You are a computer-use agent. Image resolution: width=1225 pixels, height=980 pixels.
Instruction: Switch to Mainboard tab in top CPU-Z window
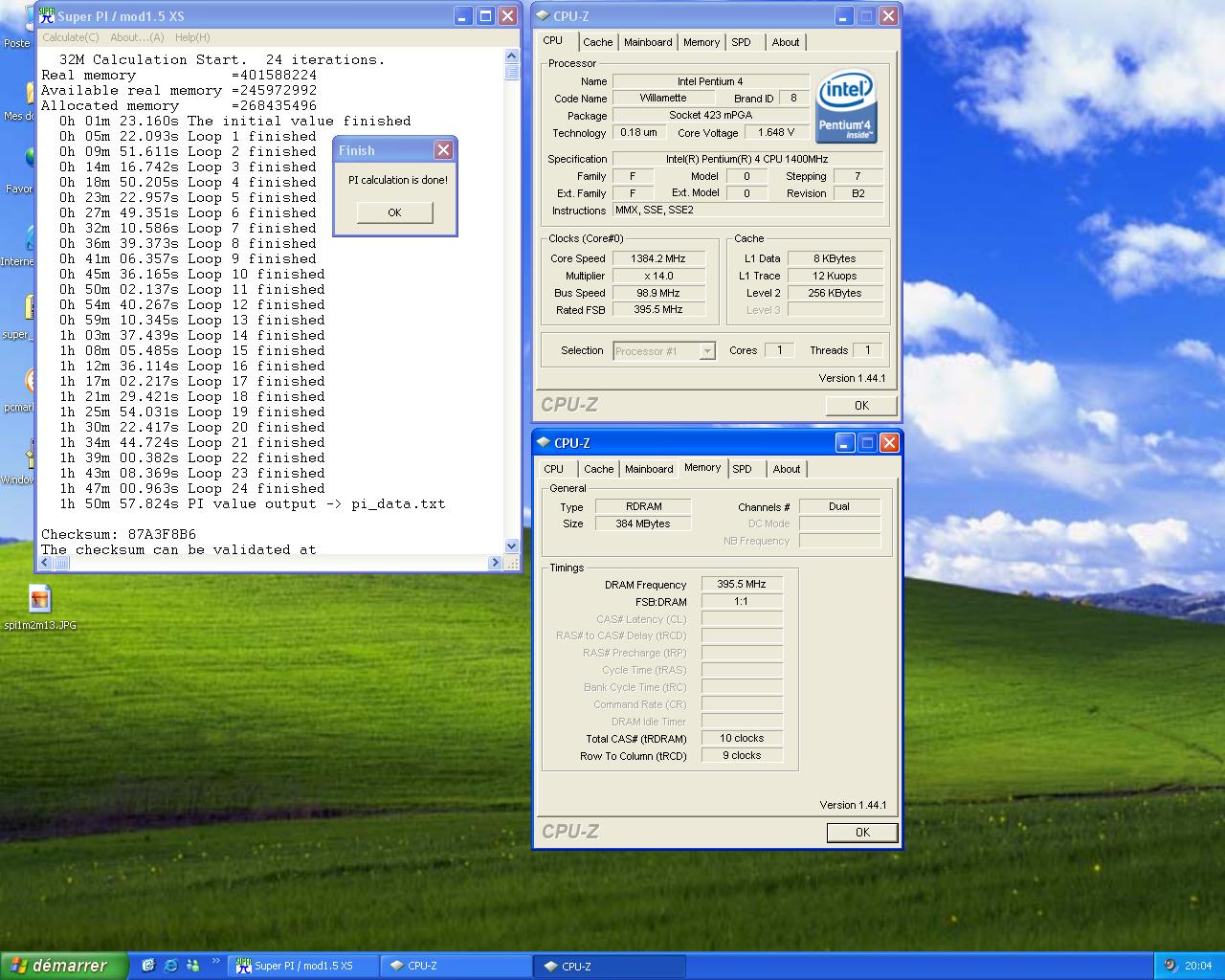coord(648,42)
